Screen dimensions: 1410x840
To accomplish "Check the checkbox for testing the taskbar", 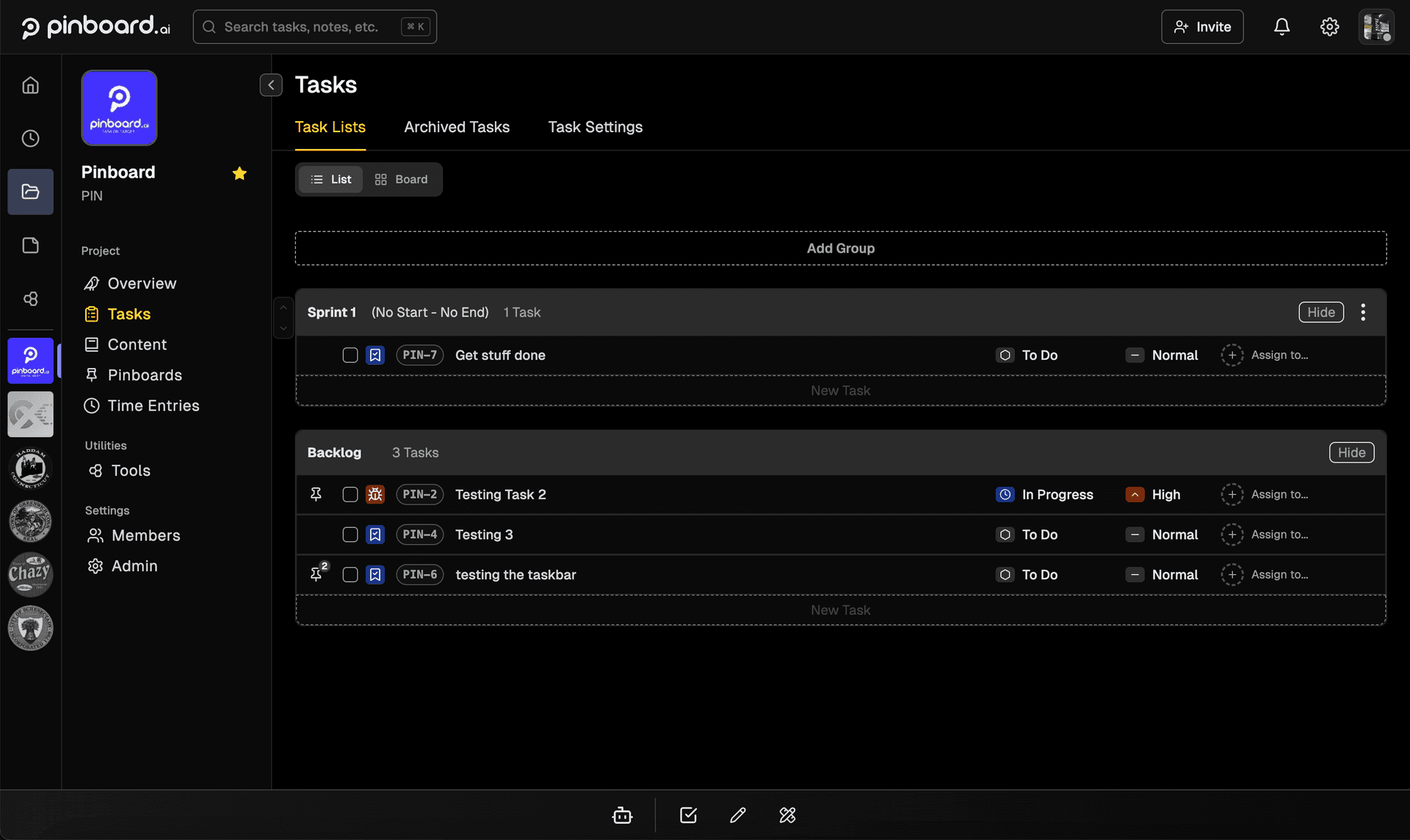I will (x=350, y=575).
